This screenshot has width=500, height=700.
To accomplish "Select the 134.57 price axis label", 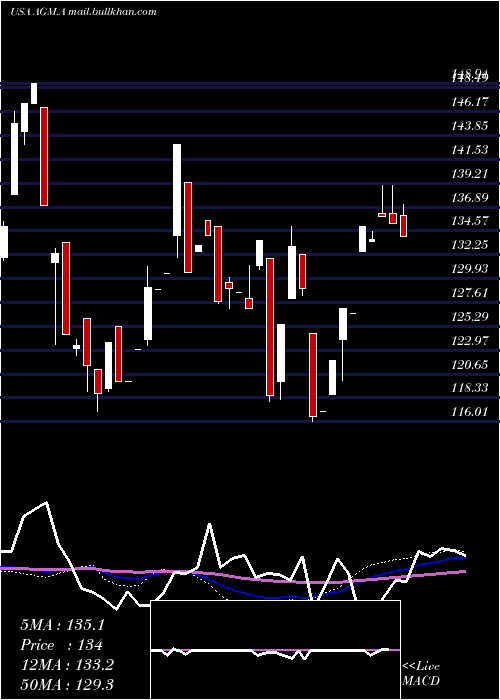I will pyautogui.click(x=469, y=221).
